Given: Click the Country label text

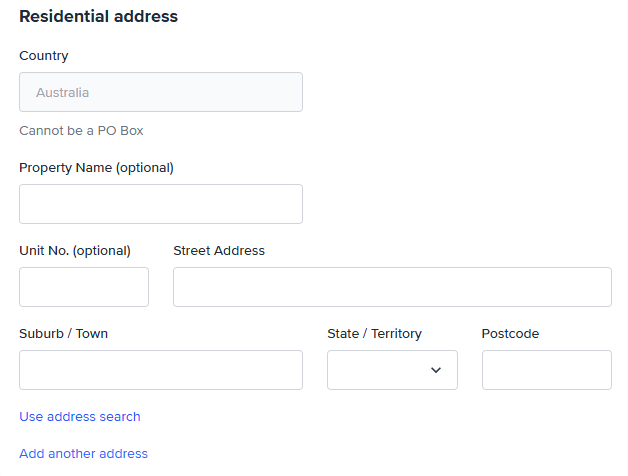Looking at the screenshot, I should (44, 56).
